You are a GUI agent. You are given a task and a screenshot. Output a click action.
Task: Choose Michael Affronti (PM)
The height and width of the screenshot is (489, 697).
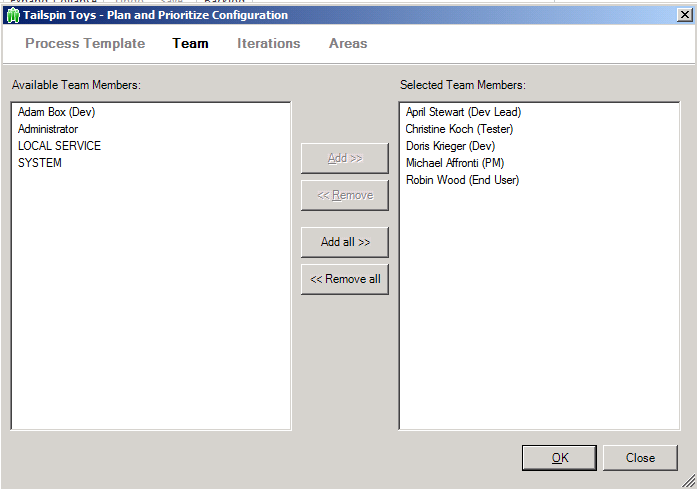pyautogui.click(x=455, y=163)
